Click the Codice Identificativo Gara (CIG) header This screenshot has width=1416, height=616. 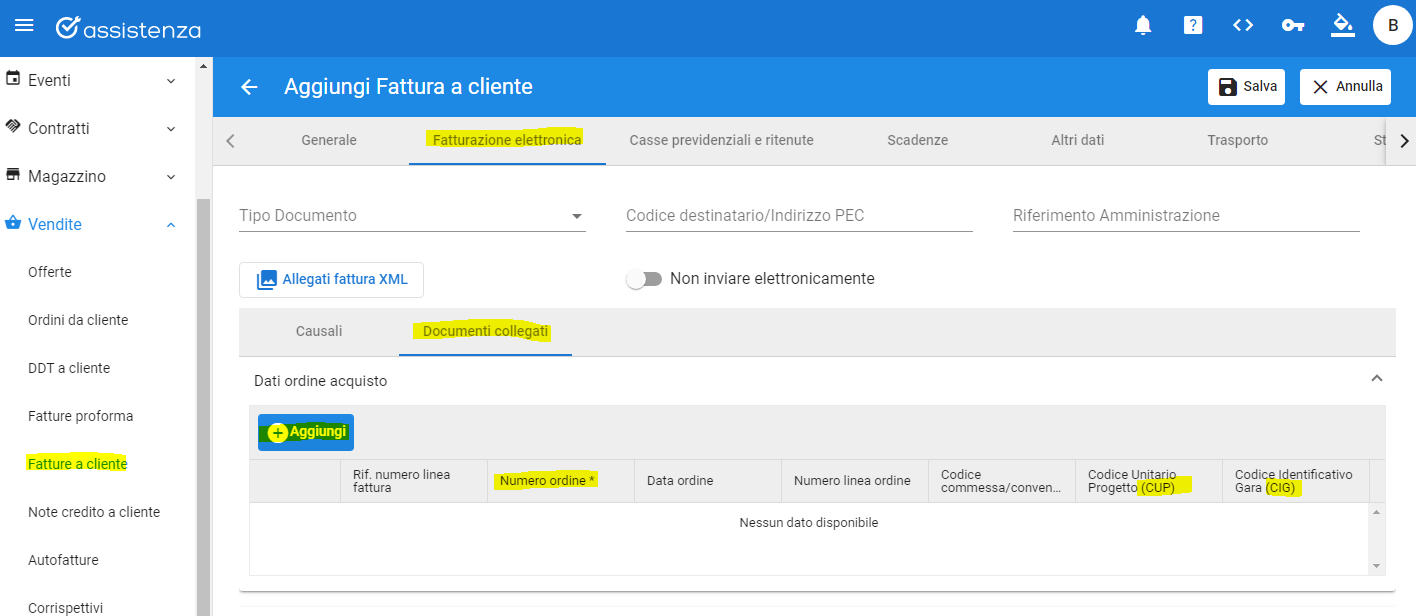click(1296, 481)
